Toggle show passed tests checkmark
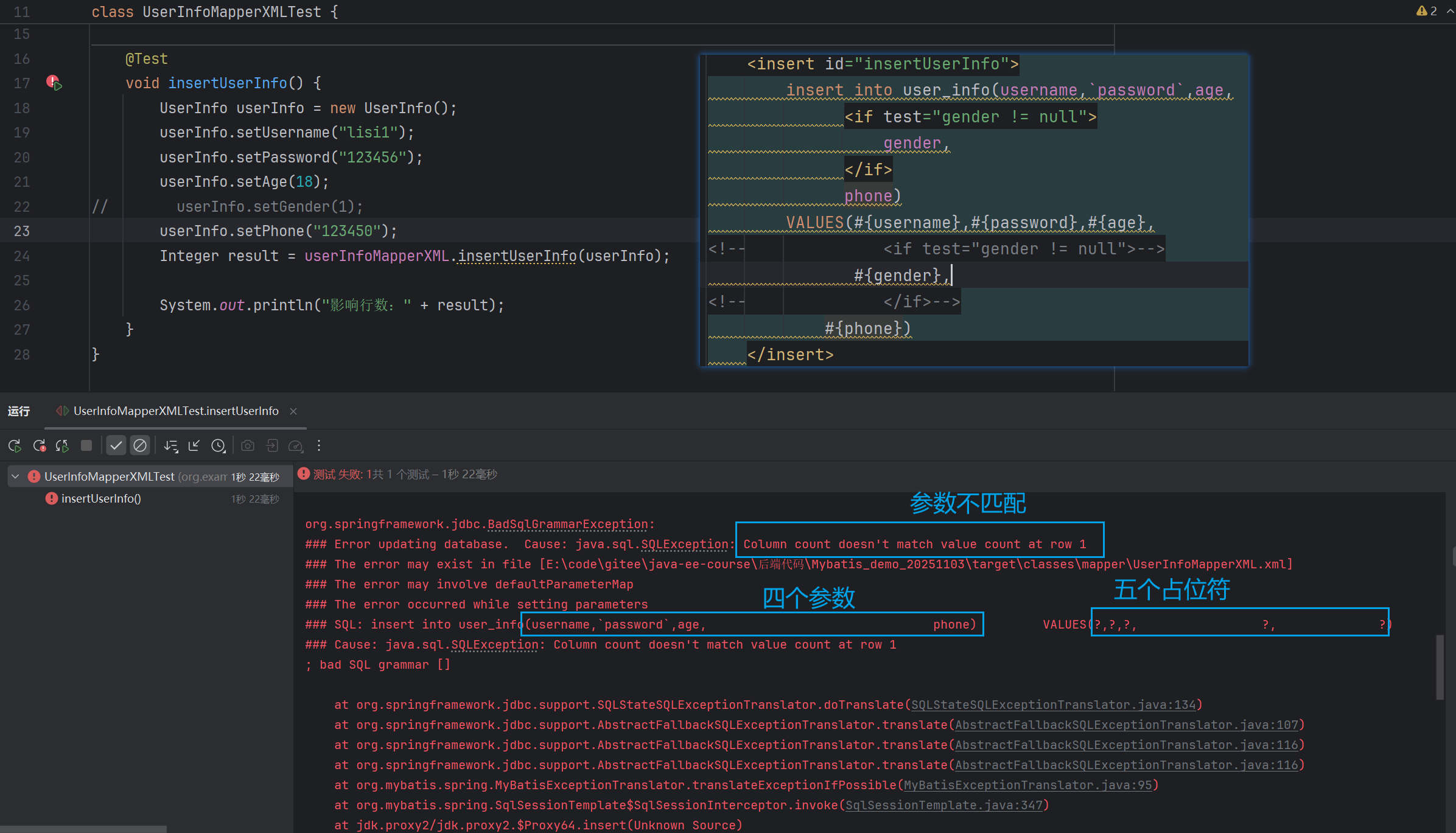Image resolution: width=1456 pixels, height=833 pixels. click(x=116, y=446)
